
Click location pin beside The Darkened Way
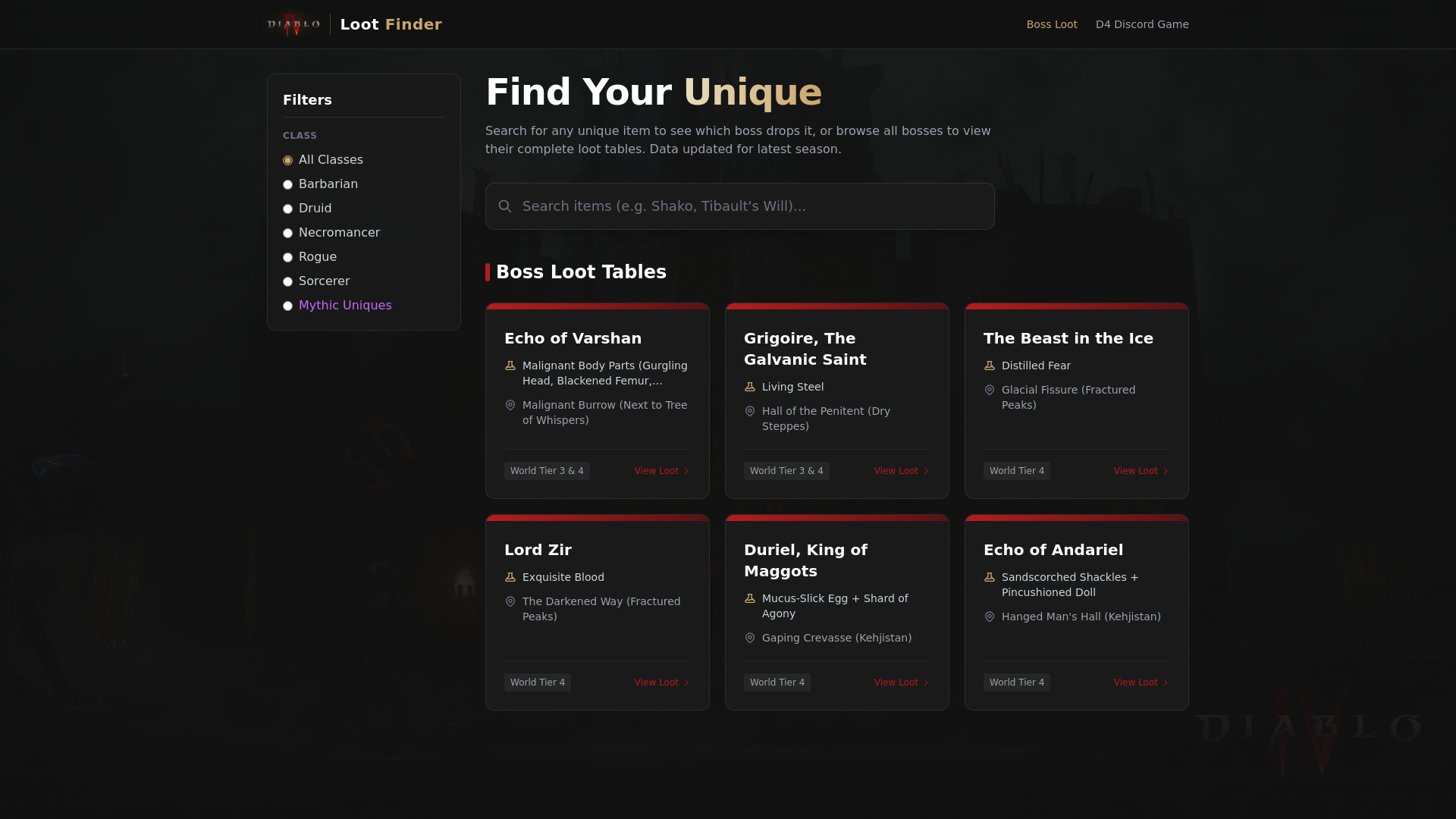(510, 601)
